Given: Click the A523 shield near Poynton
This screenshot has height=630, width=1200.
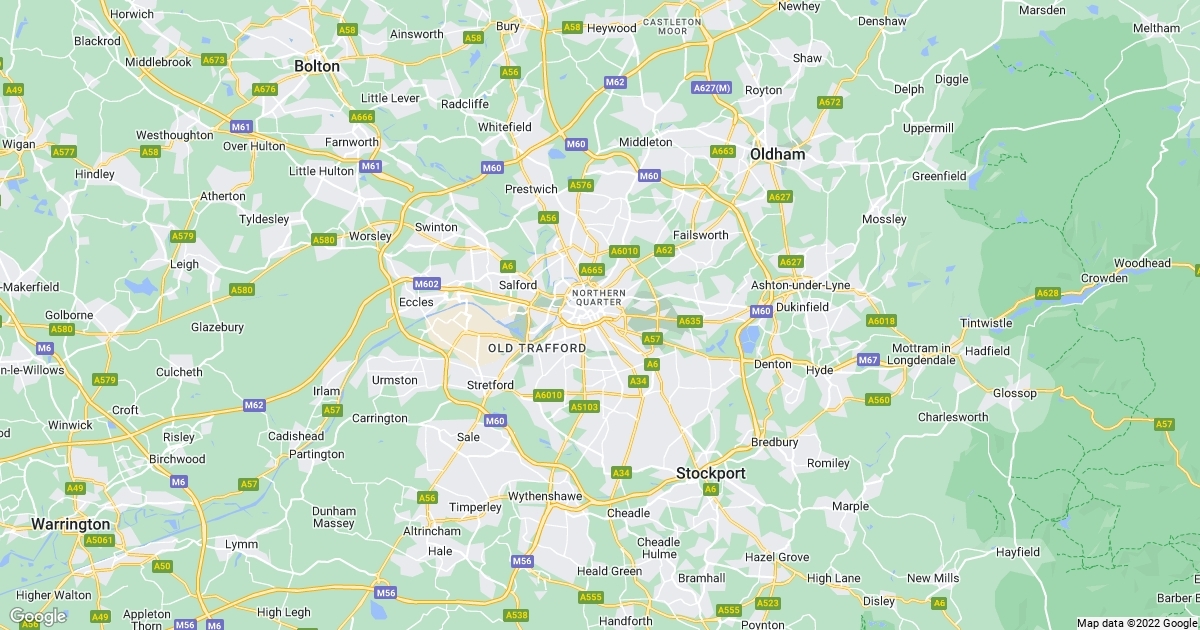Looking at the screenshot, I should point(768,603).
